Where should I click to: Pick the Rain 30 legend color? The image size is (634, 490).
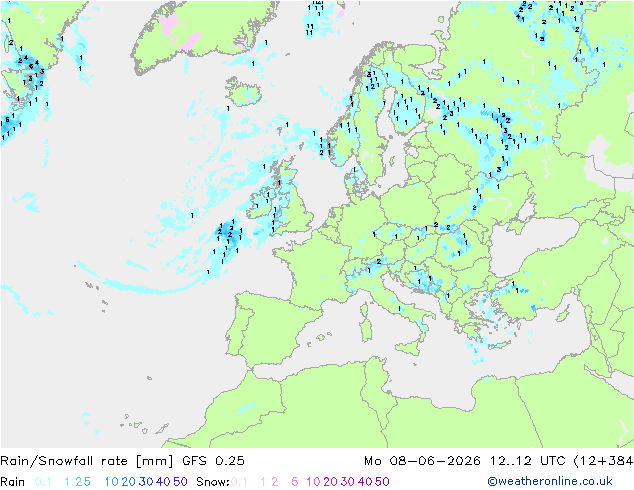146,482
